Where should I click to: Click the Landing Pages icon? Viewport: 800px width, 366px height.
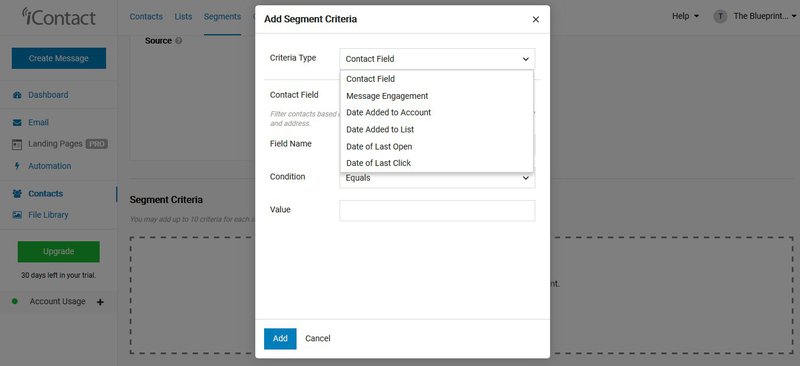[17, 144]
